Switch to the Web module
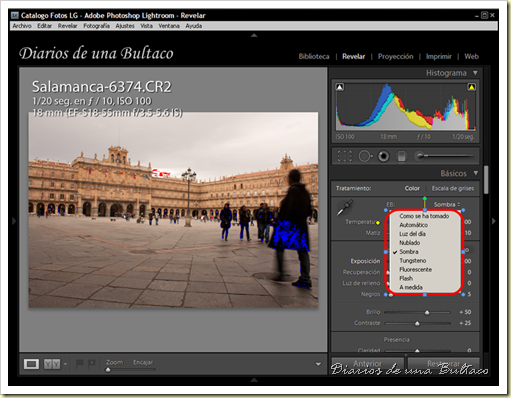The image size is (511, 398). [x=471, y=56]
